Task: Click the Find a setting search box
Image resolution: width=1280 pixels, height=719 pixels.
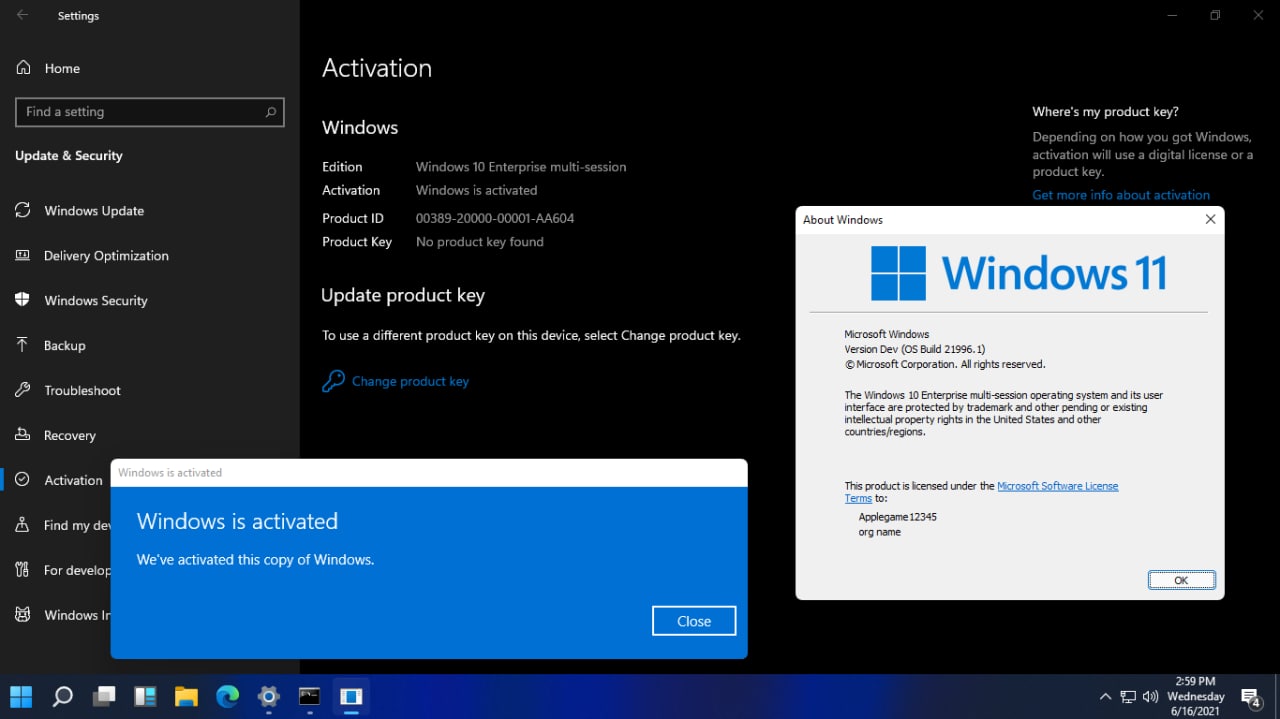Action: tap(150, 112)
